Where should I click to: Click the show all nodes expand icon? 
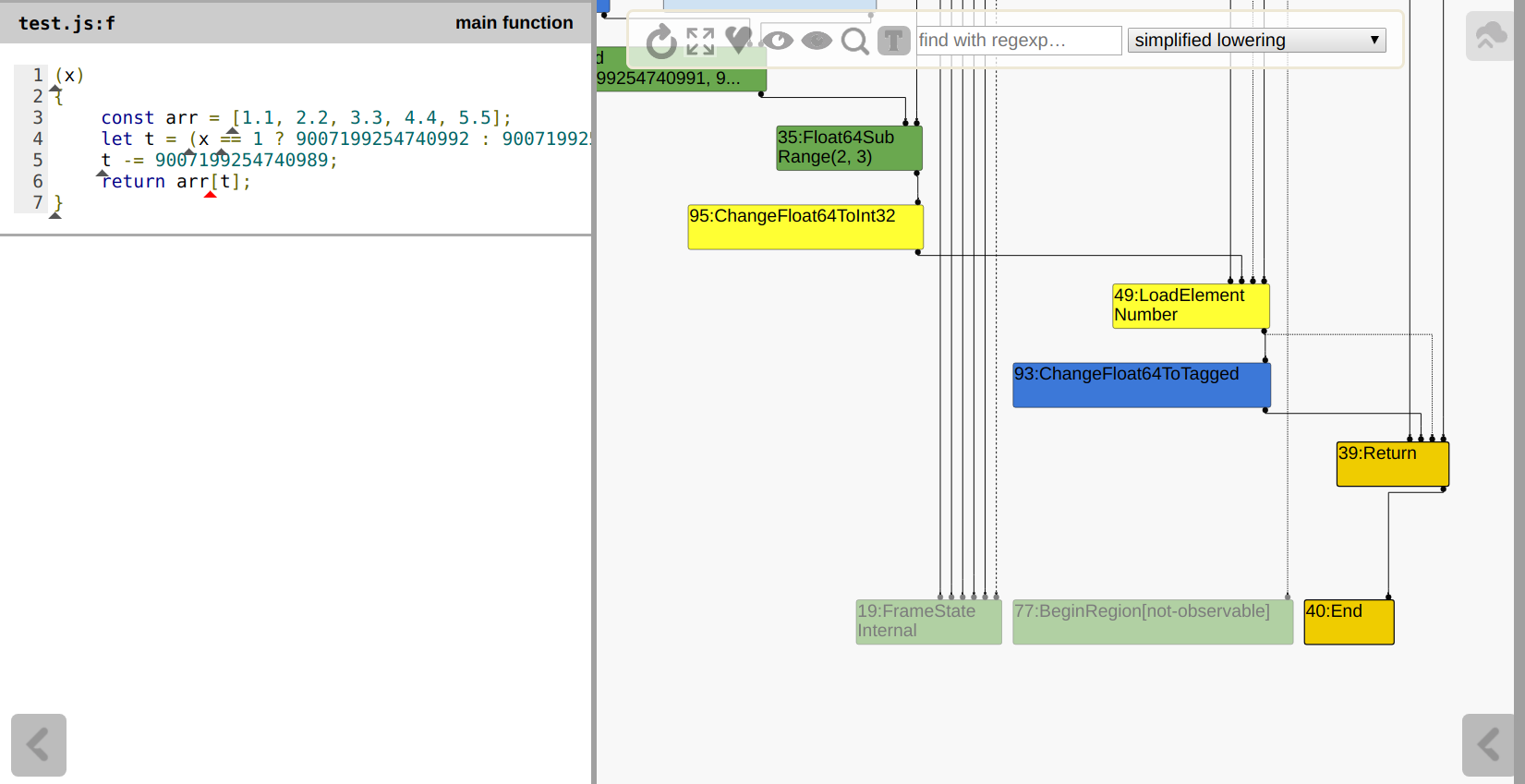(700, 42)
